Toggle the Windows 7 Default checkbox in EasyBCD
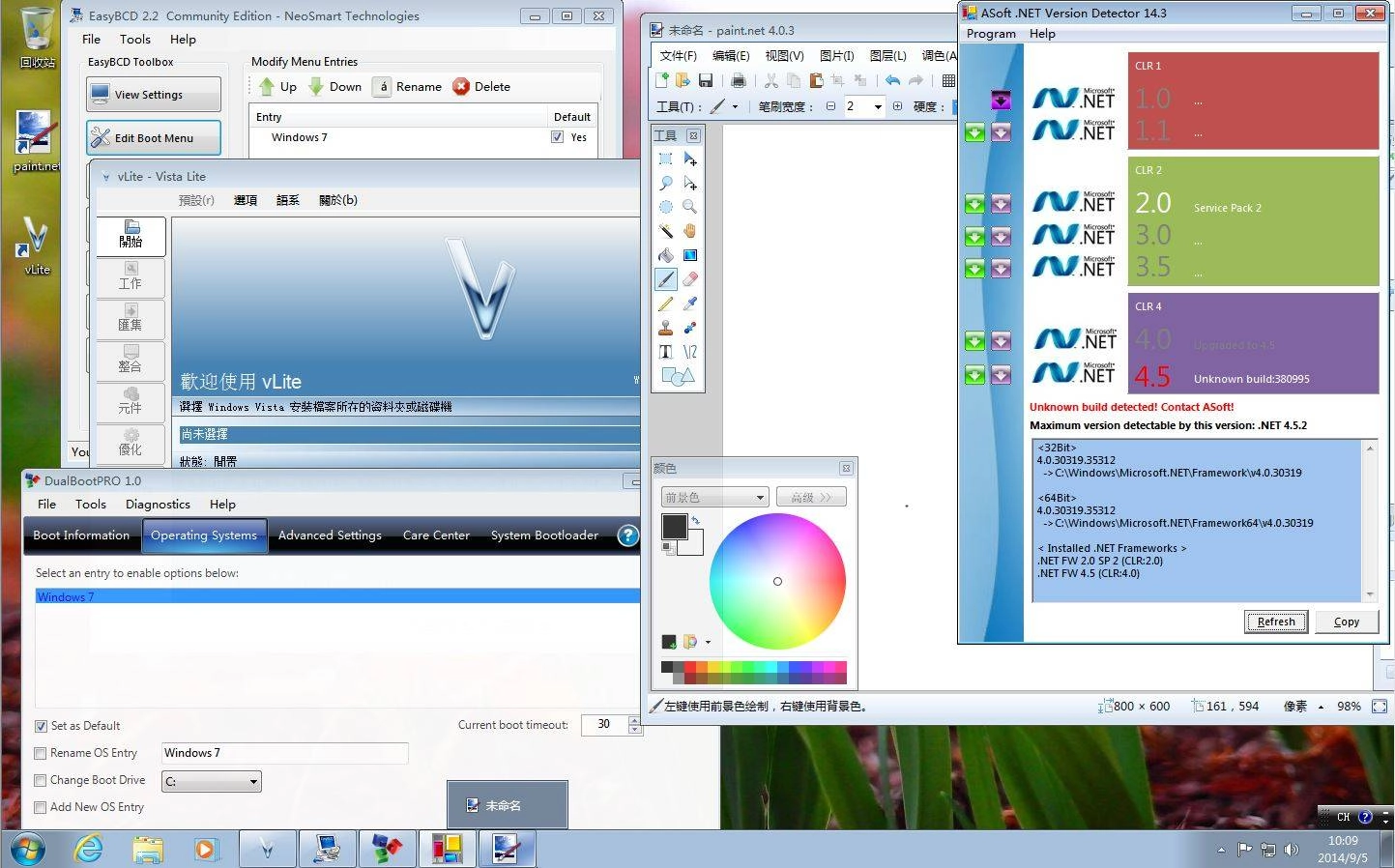The image size is (1395, 868). 557,137
